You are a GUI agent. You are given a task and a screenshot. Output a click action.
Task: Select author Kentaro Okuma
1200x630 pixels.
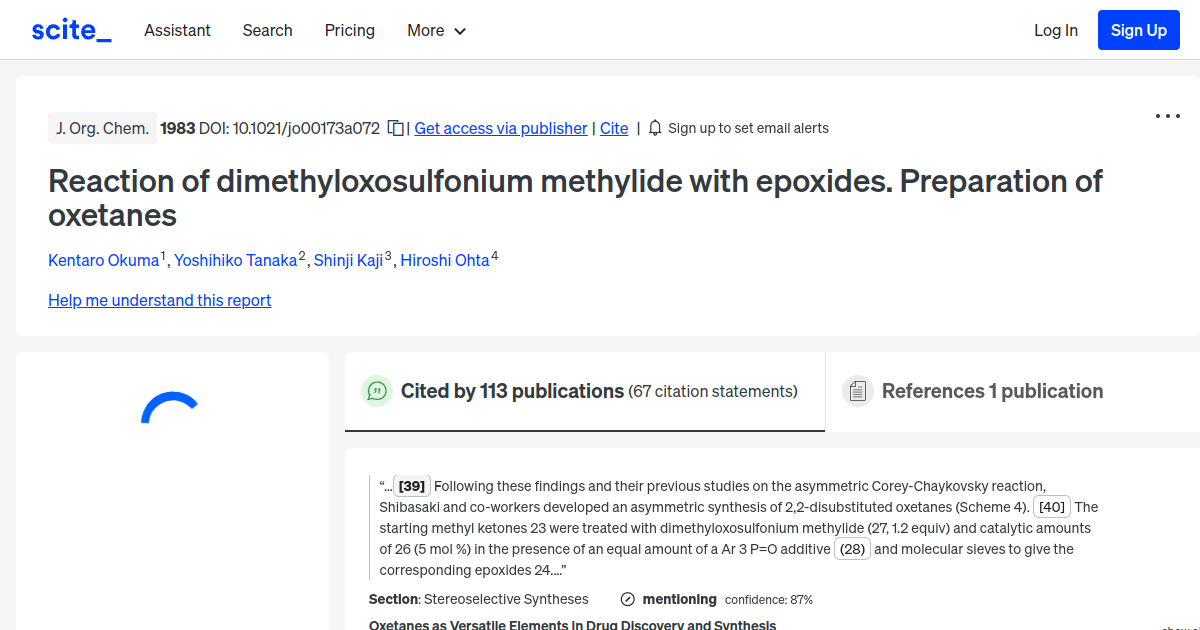104,259
